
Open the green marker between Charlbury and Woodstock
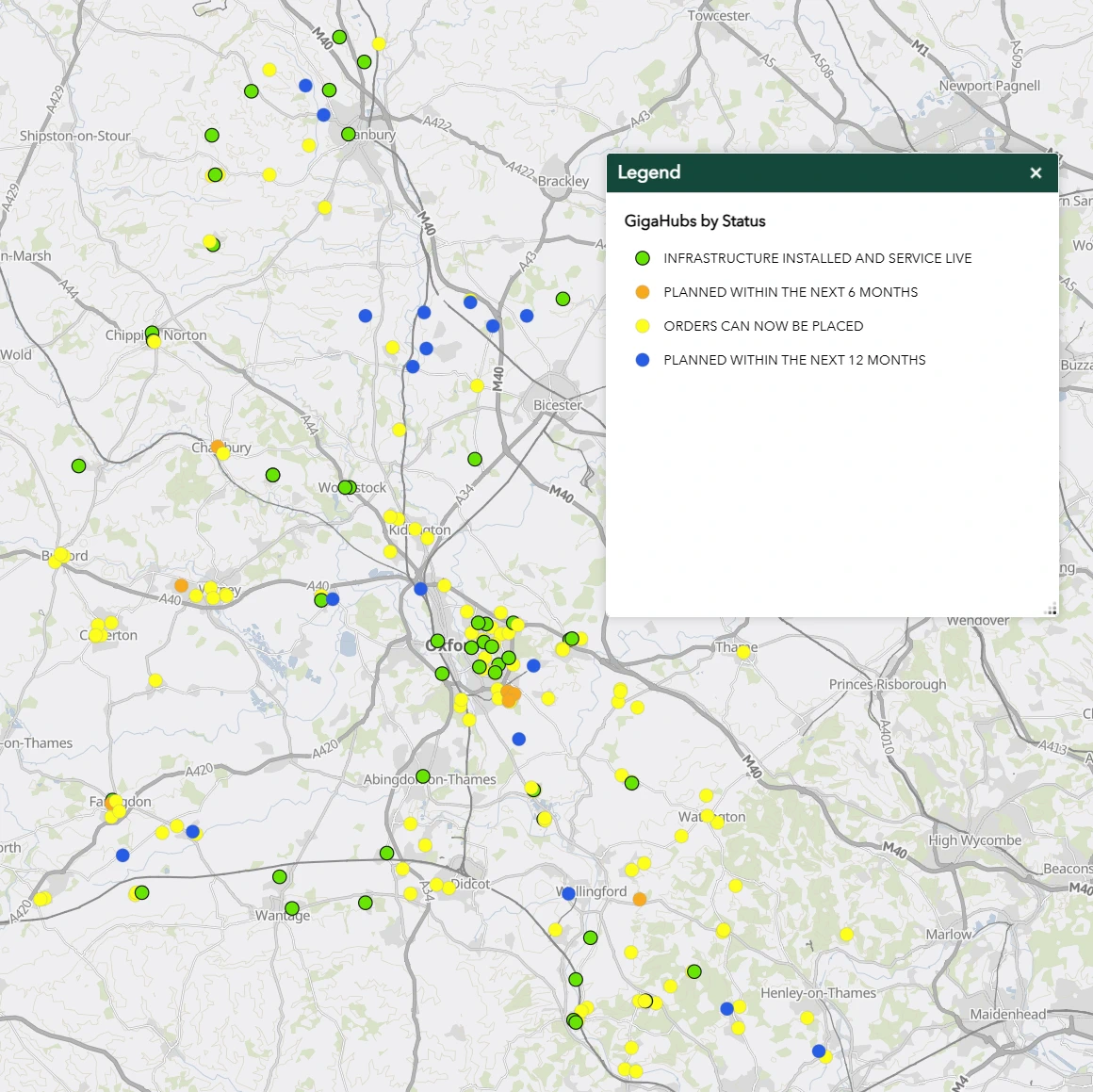(x=272, y=475)
